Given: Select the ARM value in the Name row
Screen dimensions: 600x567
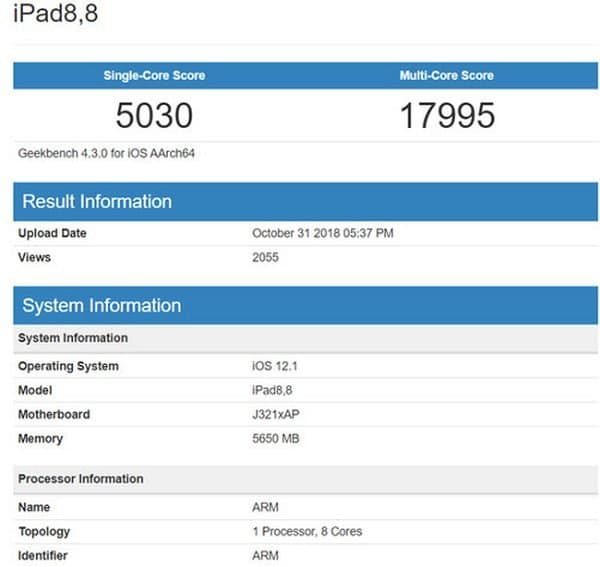Looking at the screenshot, I should click(x=265, y=507).
